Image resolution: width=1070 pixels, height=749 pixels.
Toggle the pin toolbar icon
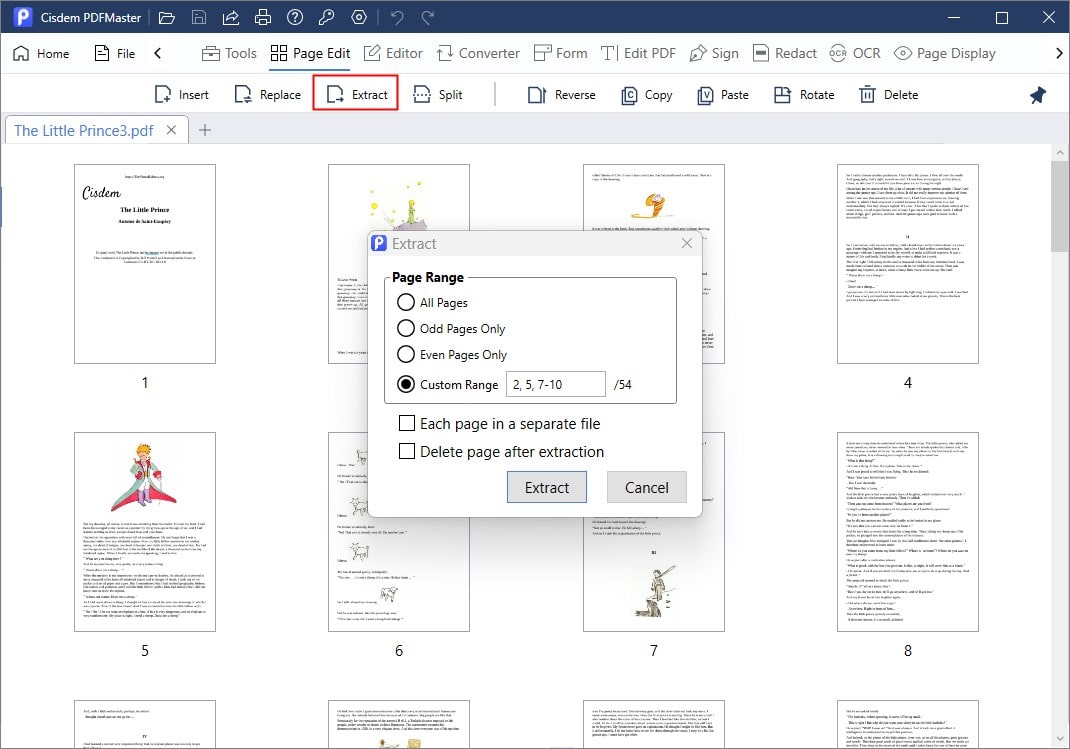click(x=1037, y=95)
